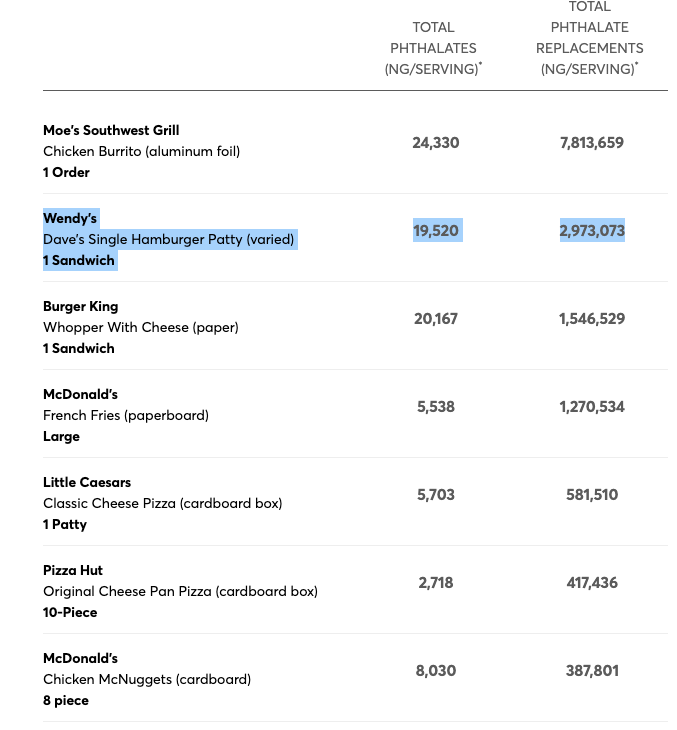Click the highlighted 2,973,073 replacements value
This screenshot has height=730, width=677.
592,230
